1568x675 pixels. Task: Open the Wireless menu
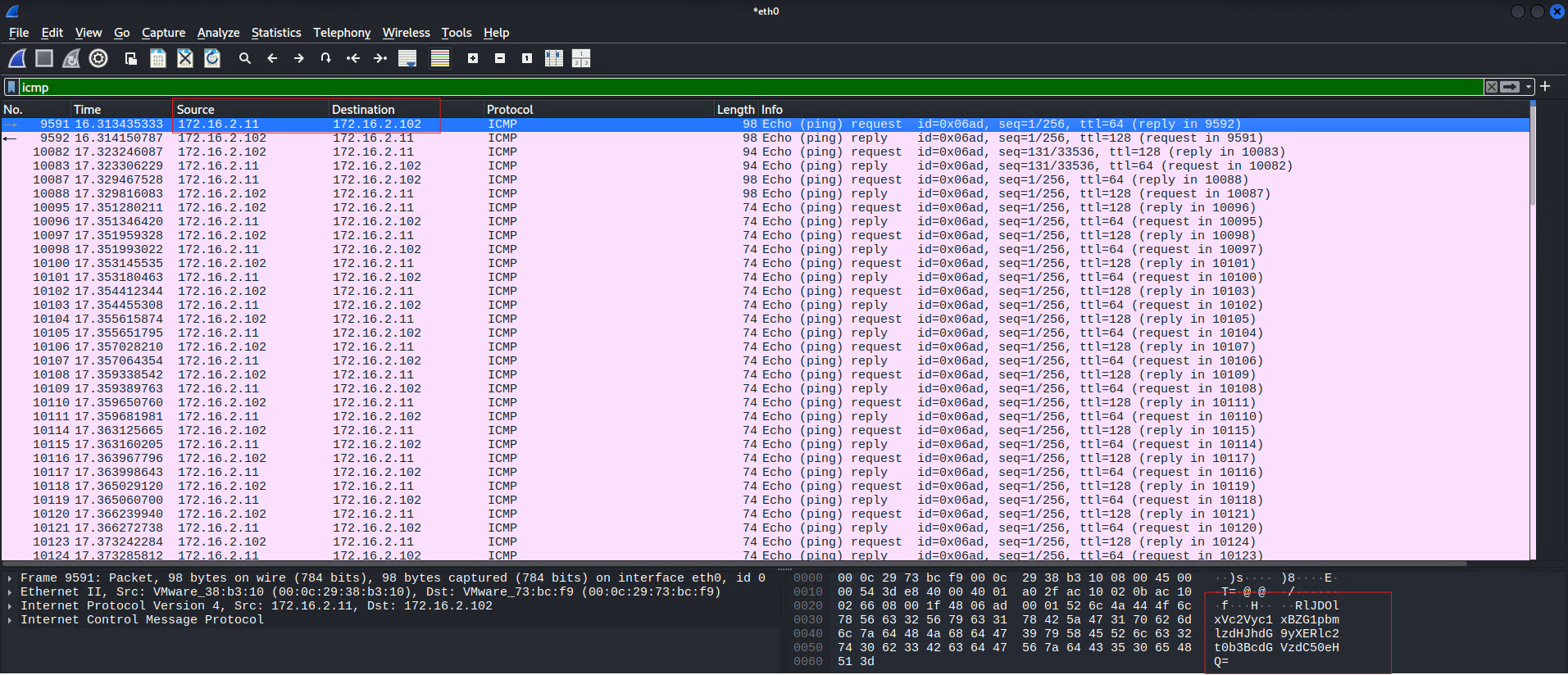[x=407, y=33]
